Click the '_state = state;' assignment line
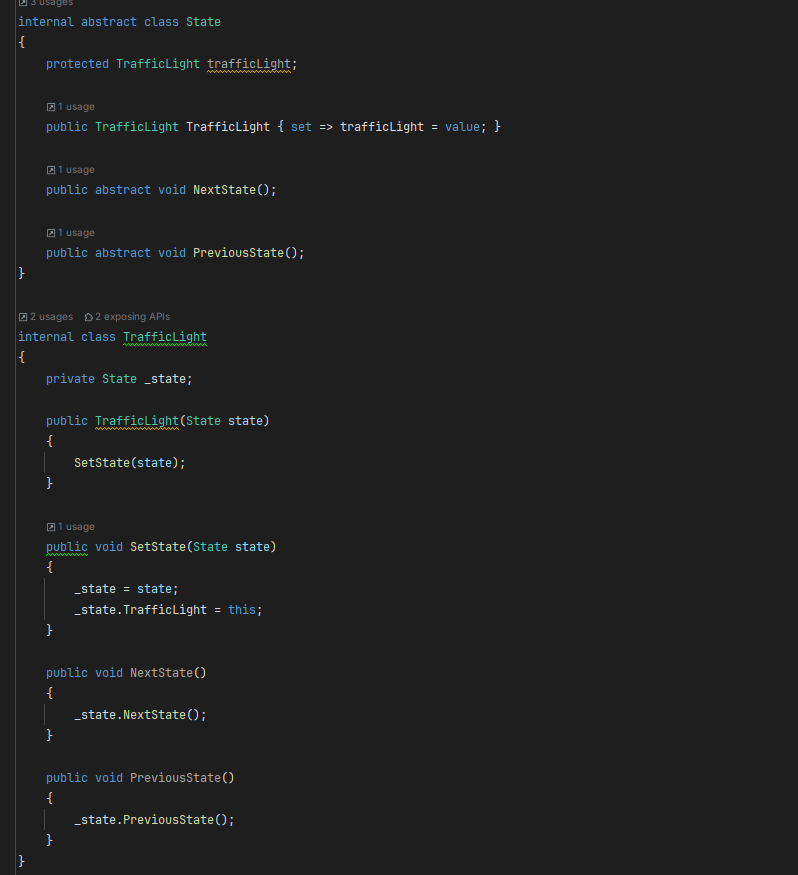This screenshot has width=798, height=875. (126, 589)
